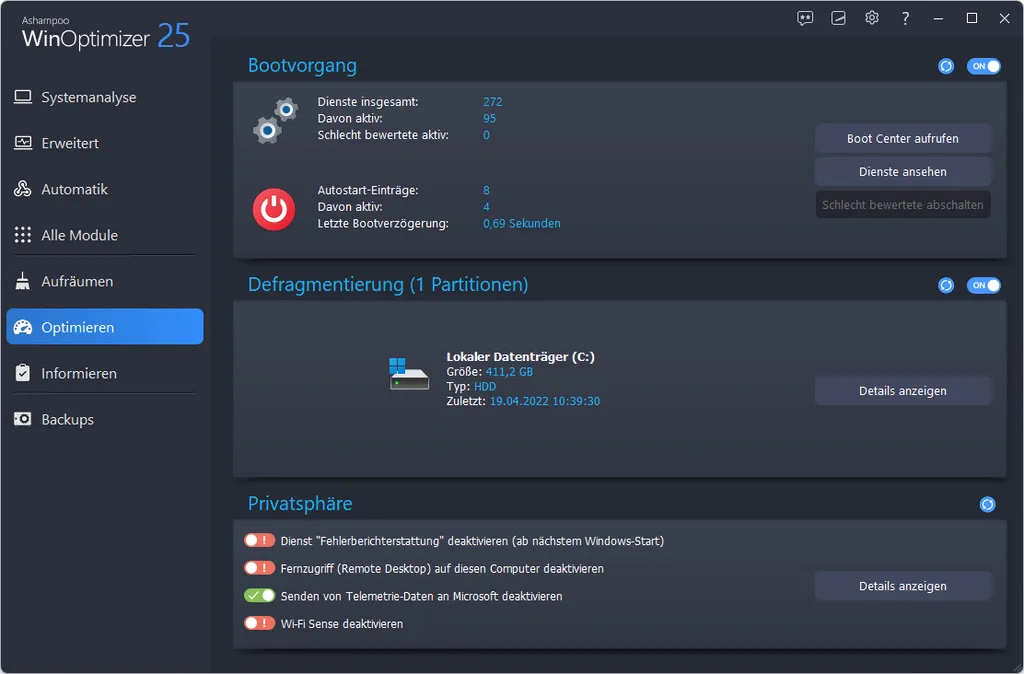
Task: Select the Systemanalyse sidebar icon
Action: (x=22, y=96)
